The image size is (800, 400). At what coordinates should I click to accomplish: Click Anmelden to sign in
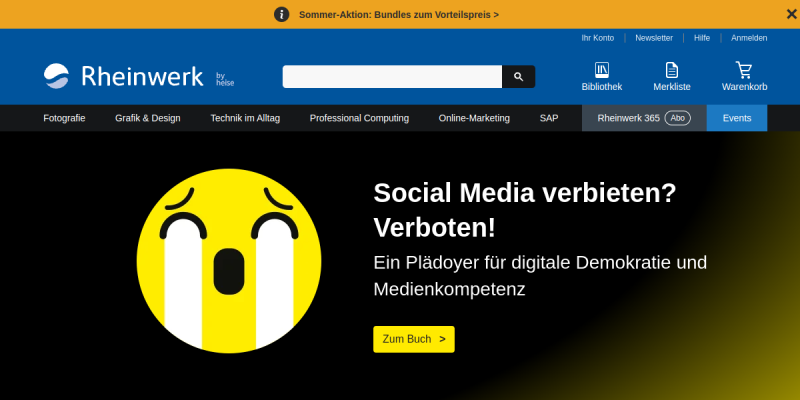click(749, 38)
